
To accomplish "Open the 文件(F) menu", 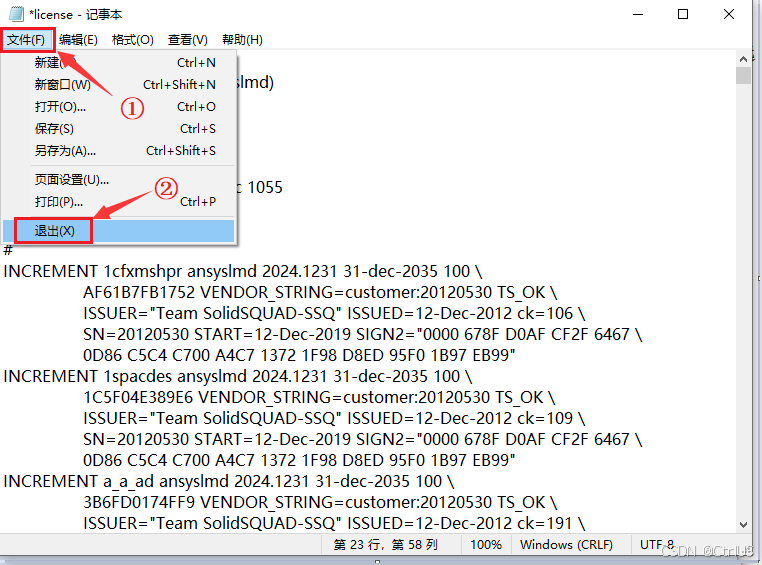I will click(26, 40).
